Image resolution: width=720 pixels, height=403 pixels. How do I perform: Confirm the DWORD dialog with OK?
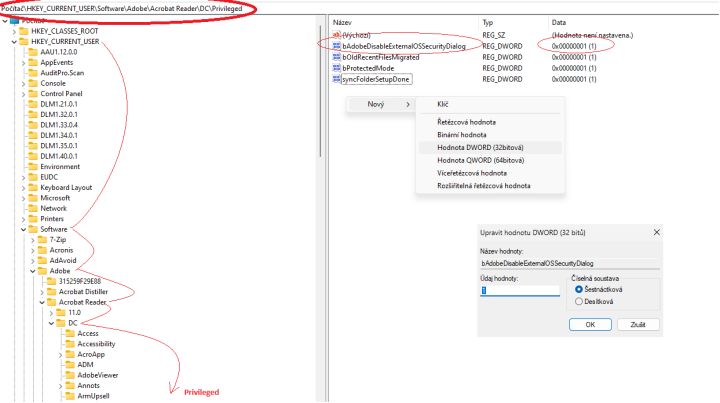click(590, 325)
